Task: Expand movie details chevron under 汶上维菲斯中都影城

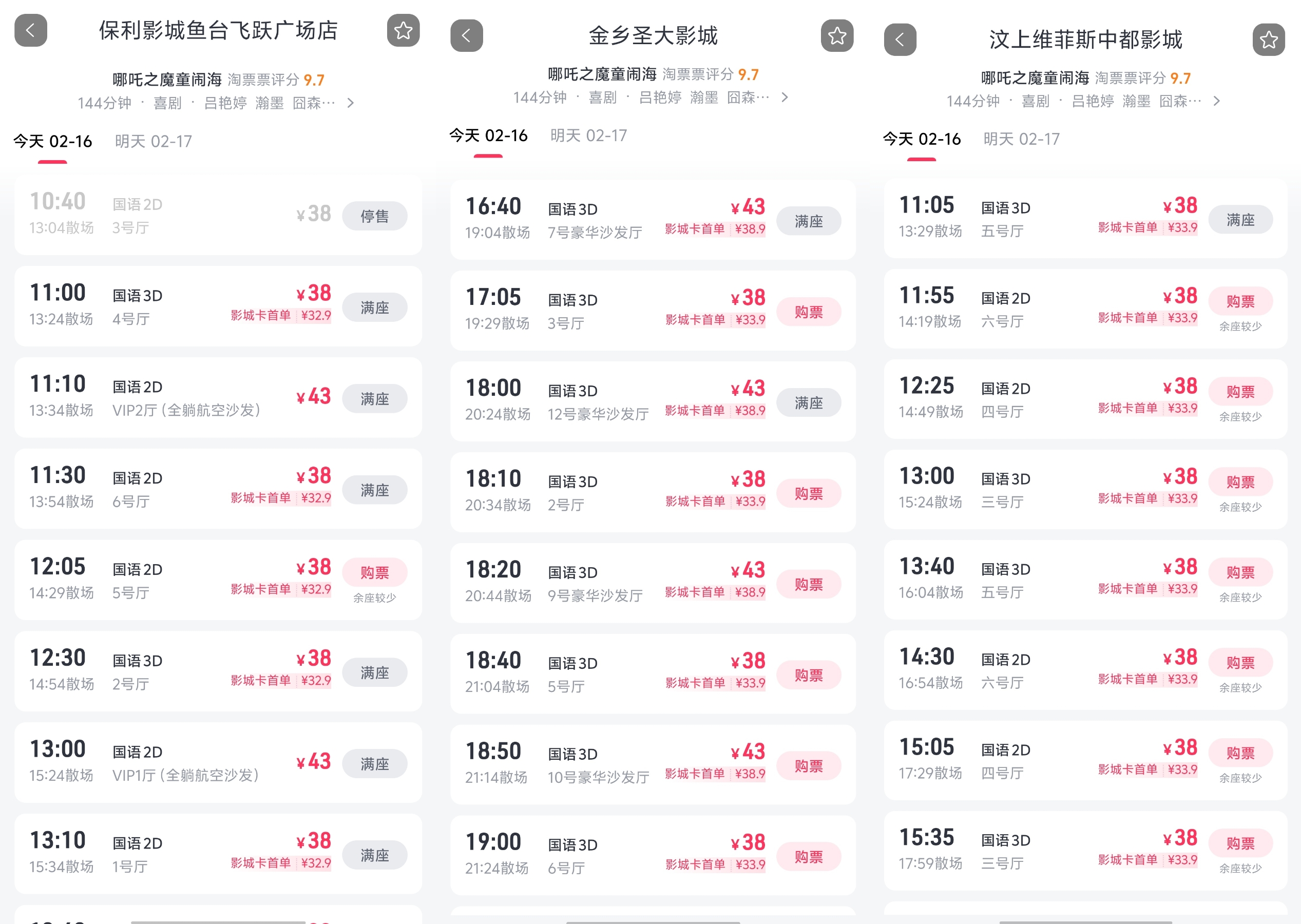Action: 1216,101
